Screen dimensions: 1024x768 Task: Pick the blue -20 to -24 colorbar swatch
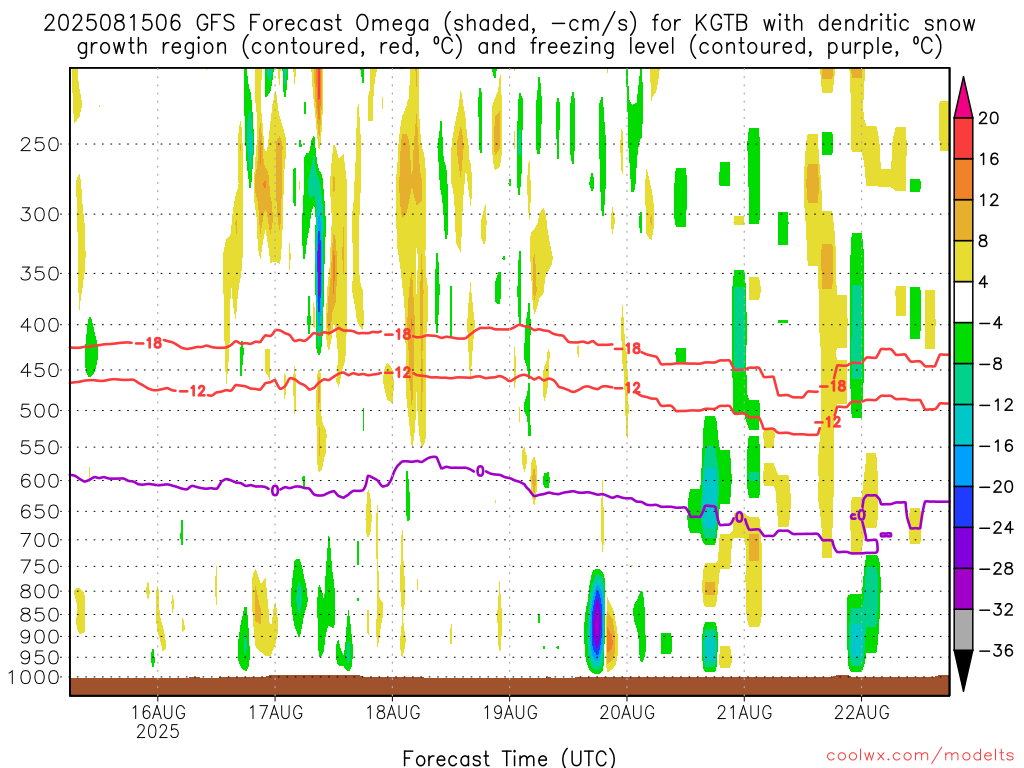click(963, 507)
